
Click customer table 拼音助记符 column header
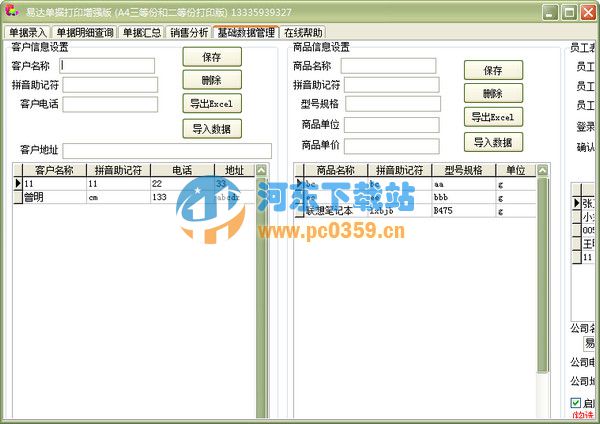pyautogui.click(x=119, y=170)
